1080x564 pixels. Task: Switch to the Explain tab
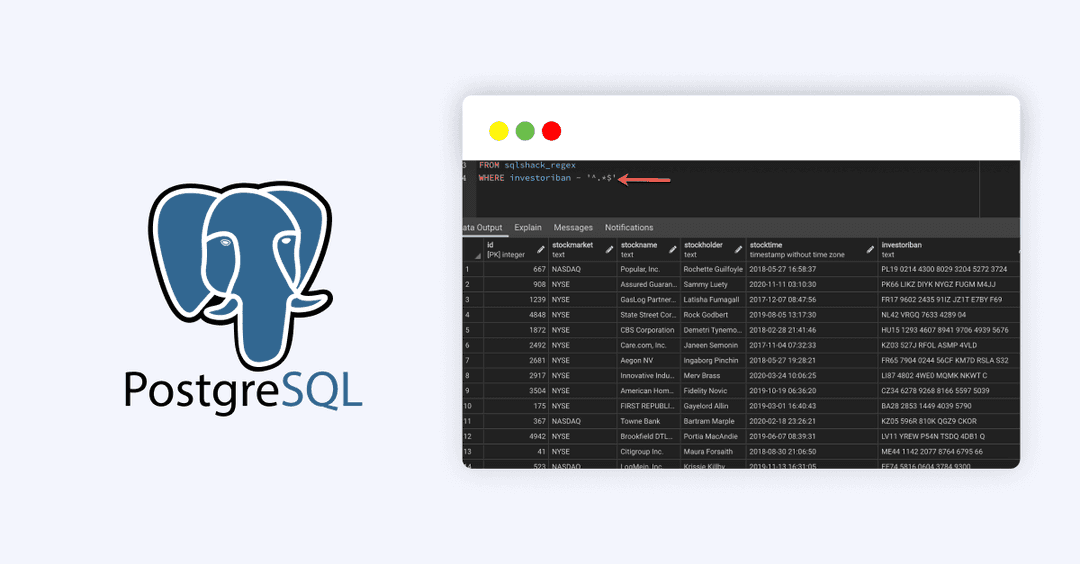(528, 228)
